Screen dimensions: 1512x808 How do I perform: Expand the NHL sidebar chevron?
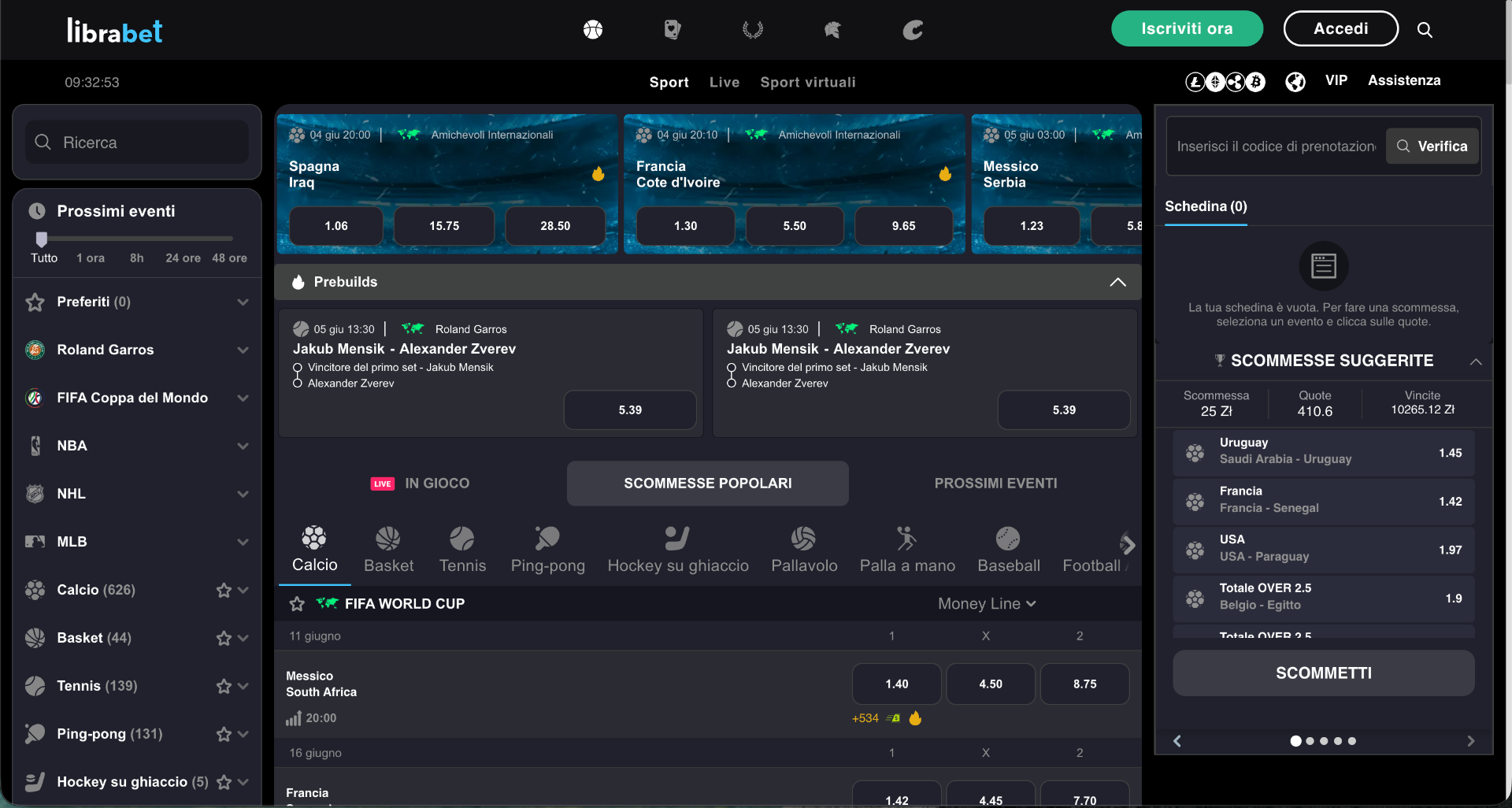pos(243,495)
